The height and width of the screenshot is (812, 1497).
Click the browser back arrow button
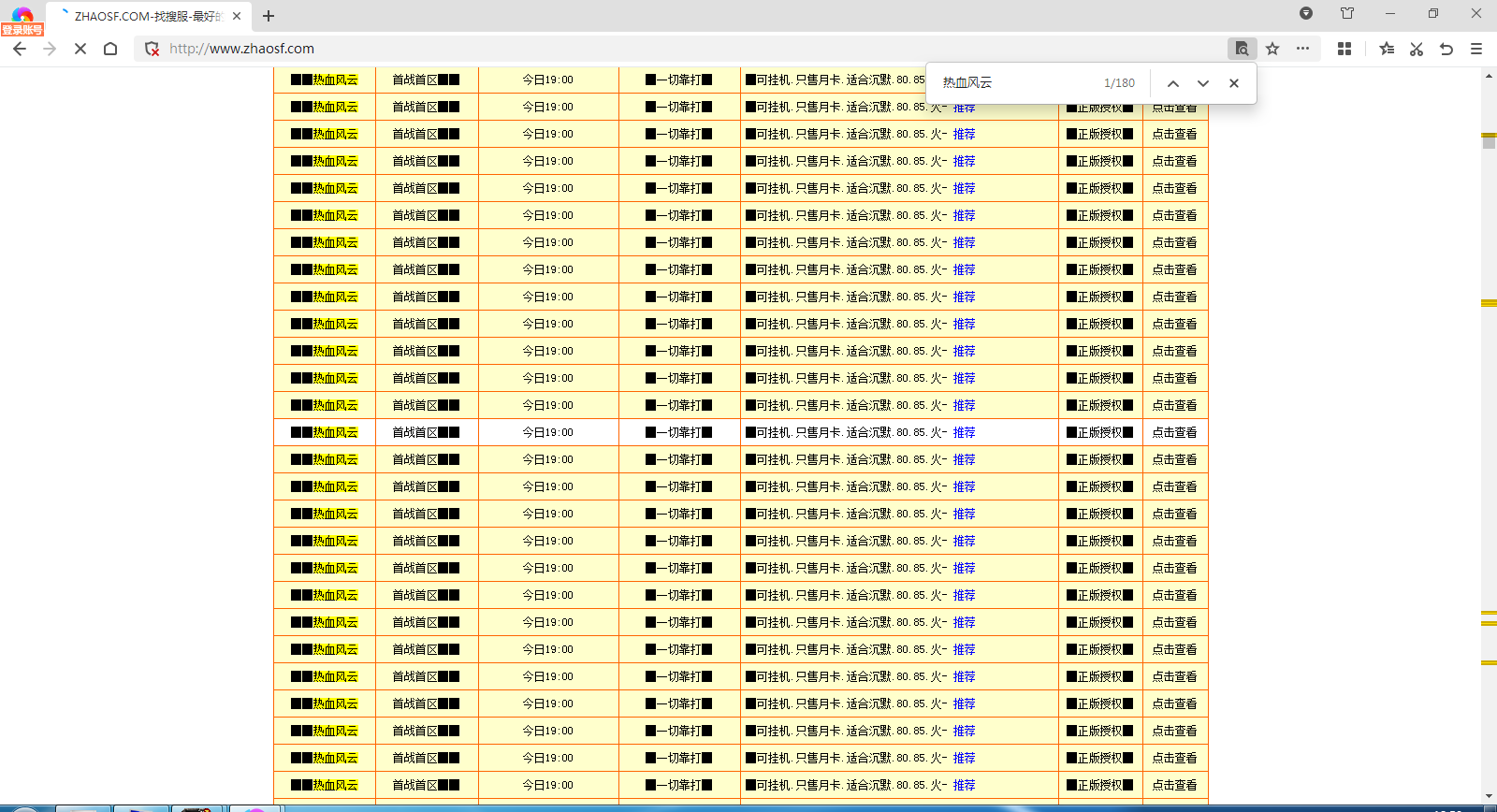tap(20, 49)
